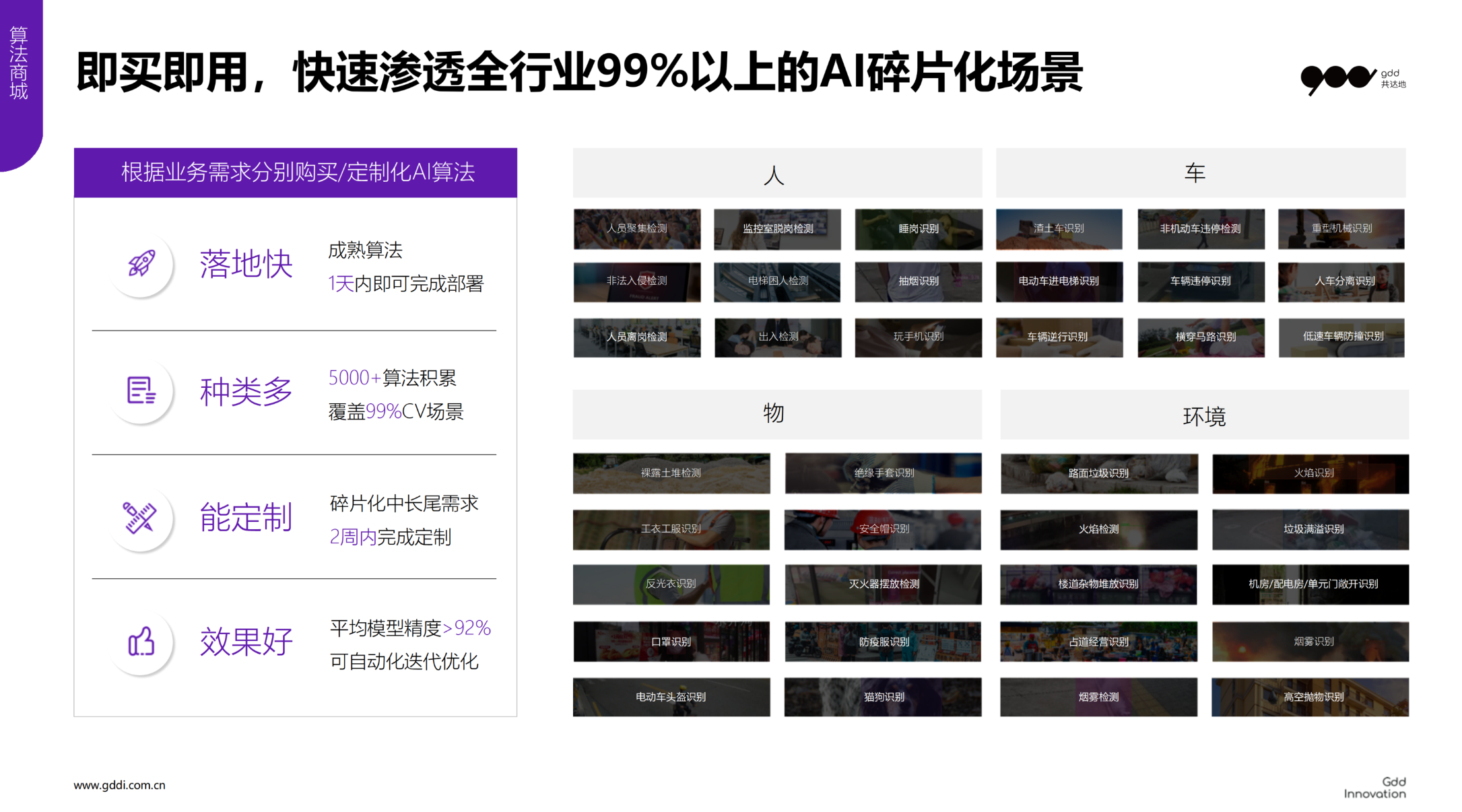Select the 物 category header
The image size is (1462, 812).
[x=777, y=414]
